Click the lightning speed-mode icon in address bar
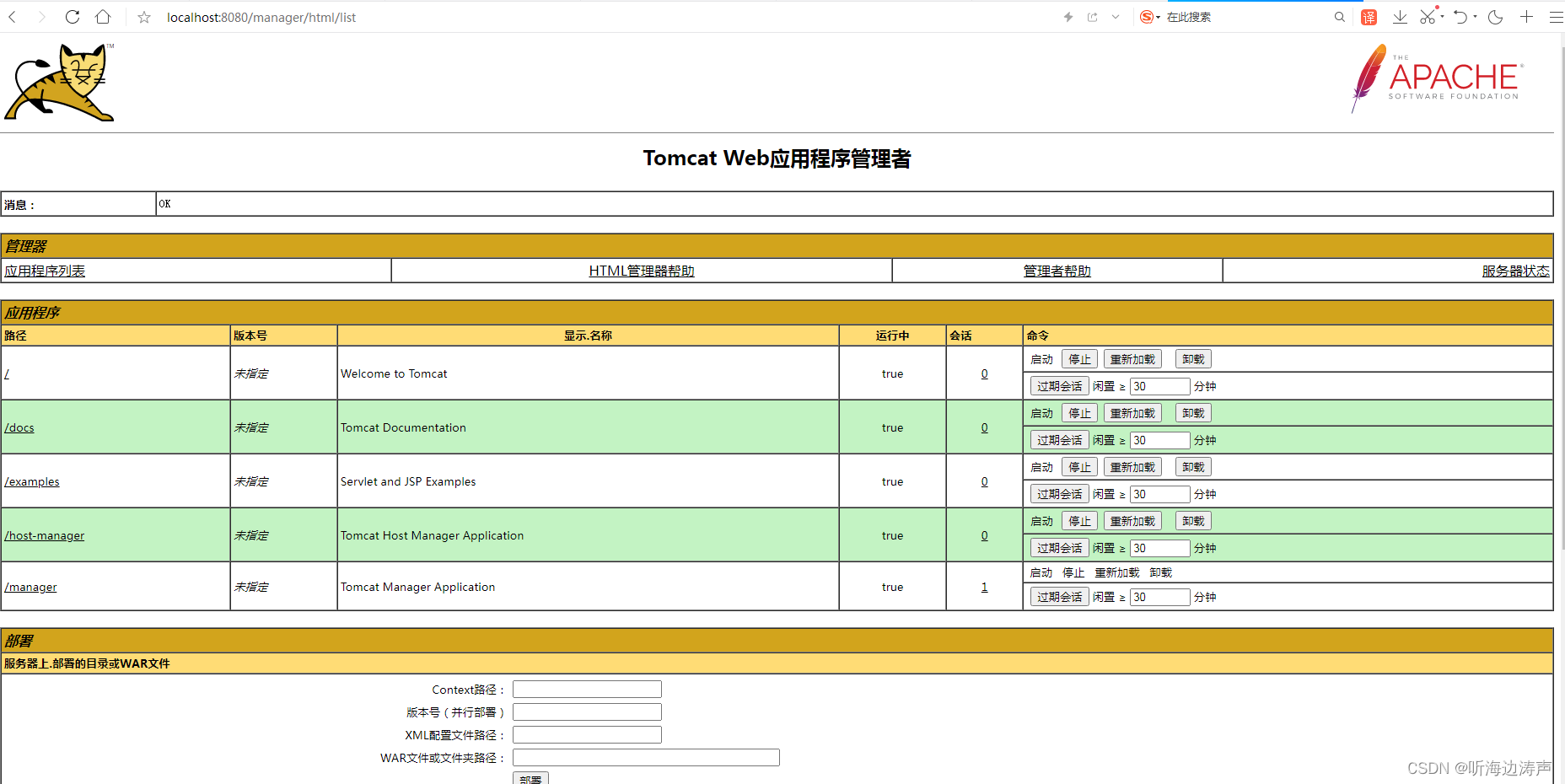This screenshot has width=1565, height=784. click(1068, 17)
